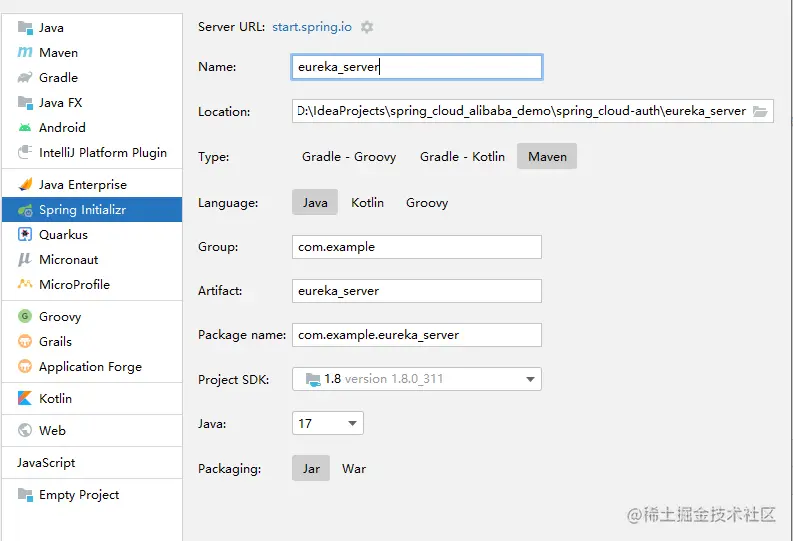793x541 pixels.
Task: Click the Java folder icon in sidebar
Action: (x=25, y=27)
